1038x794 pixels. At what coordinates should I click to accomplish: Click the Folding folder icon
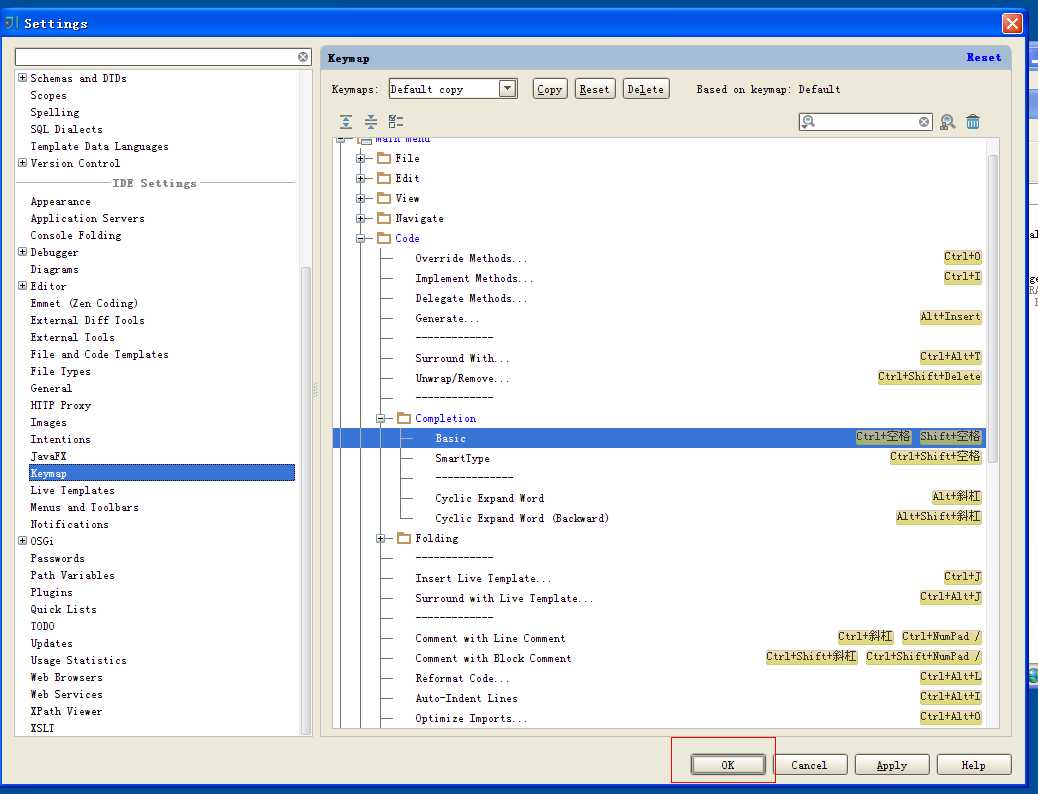[x=404, y=538]
